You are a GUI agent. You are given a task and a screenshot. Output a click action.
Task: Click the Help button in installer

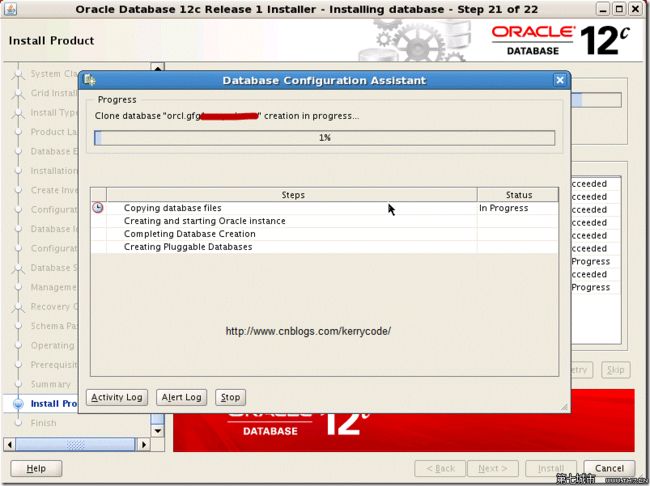36,468
